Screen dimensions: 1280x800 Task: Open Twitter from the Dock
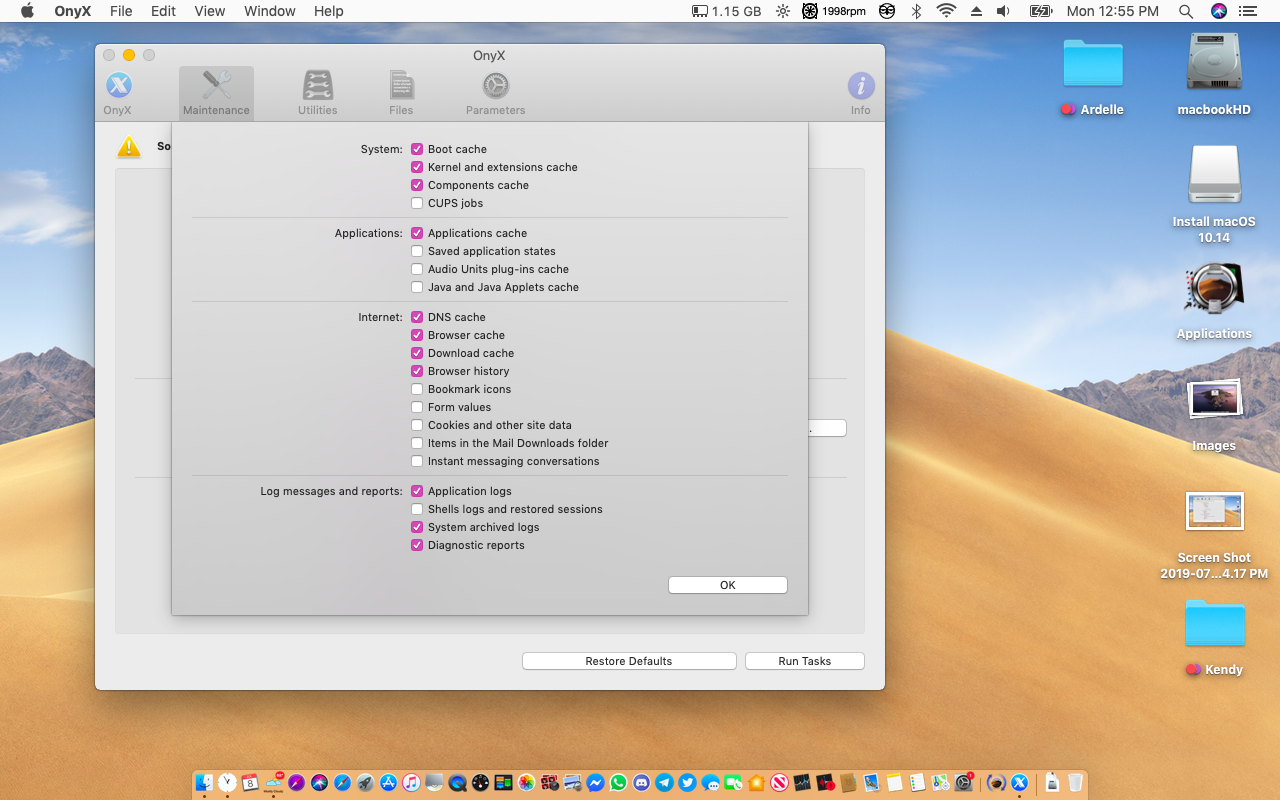click(687, 782)
